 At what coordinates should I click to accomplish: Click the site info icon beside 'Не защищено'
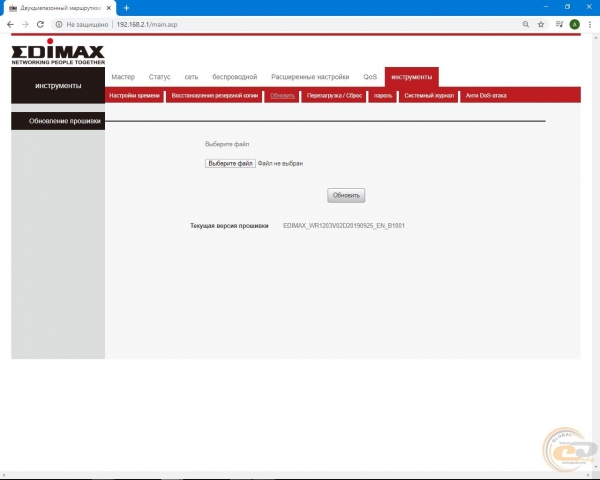coord(59,24)
